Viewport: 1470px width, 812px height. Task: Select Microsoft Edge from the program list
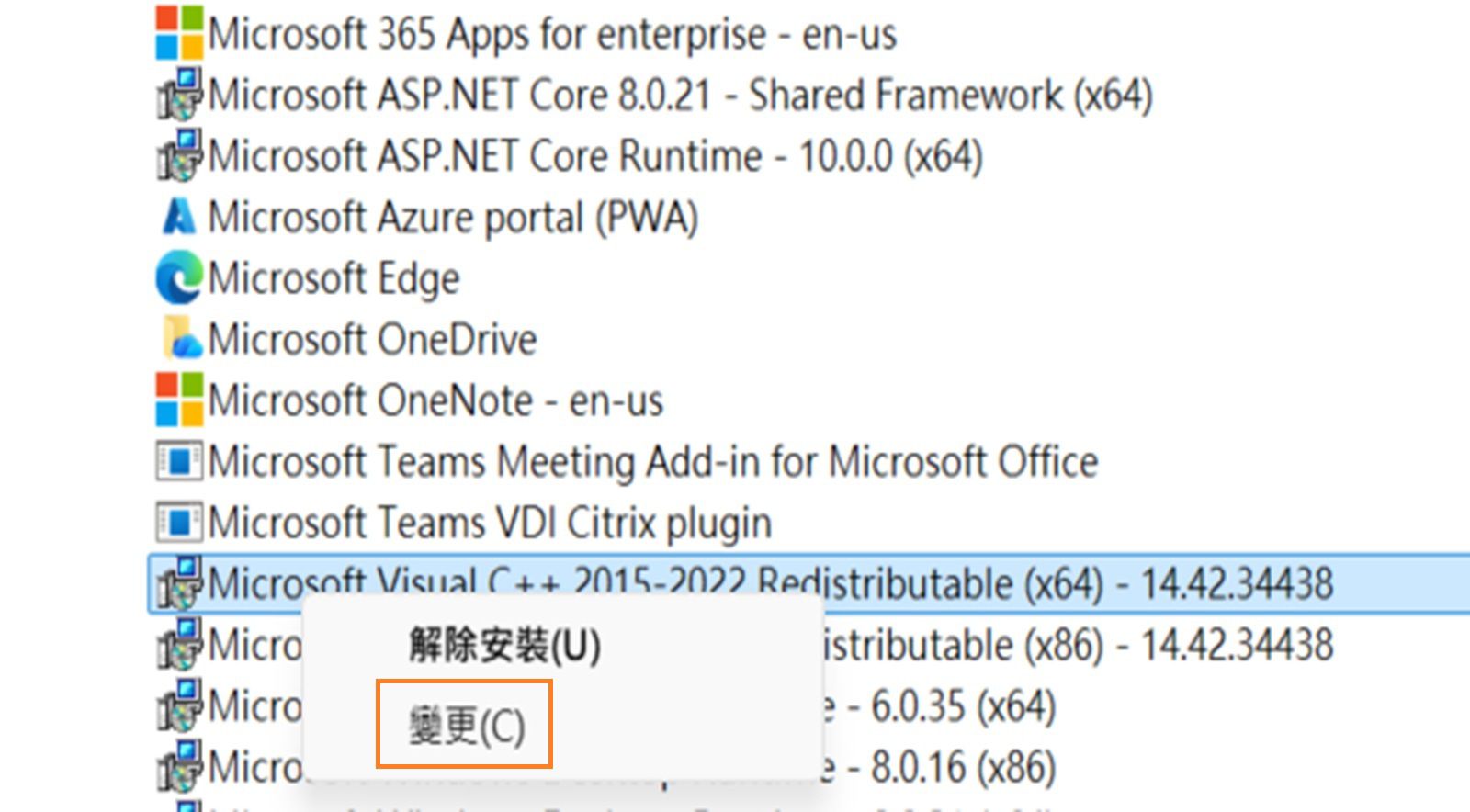[x=331, y=276]
